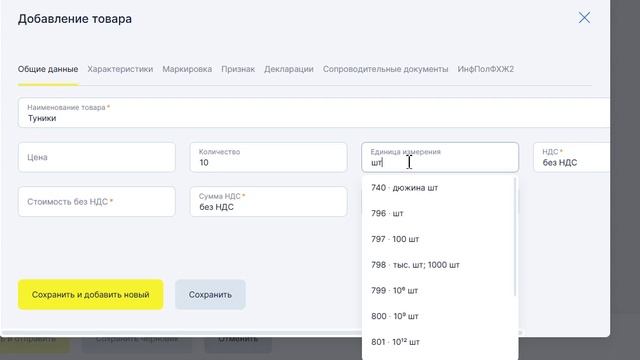Pick option 799 · 10⁶ шт
The height and width of the screenshot is (360, 640).
click(x=438, y=291)
